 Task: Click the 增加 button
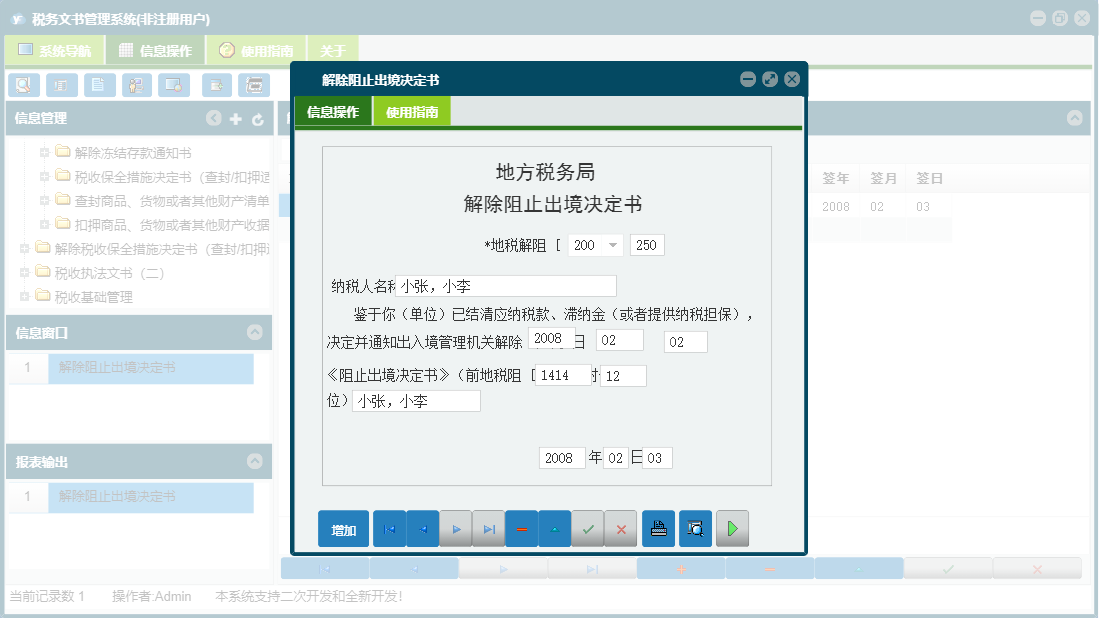click(343, 528)
